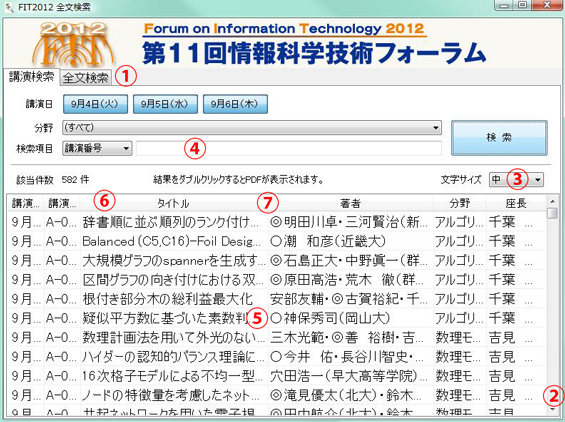
Task: Open the 検索項目 講演番号 dropdown
Action: pos(97,148)
